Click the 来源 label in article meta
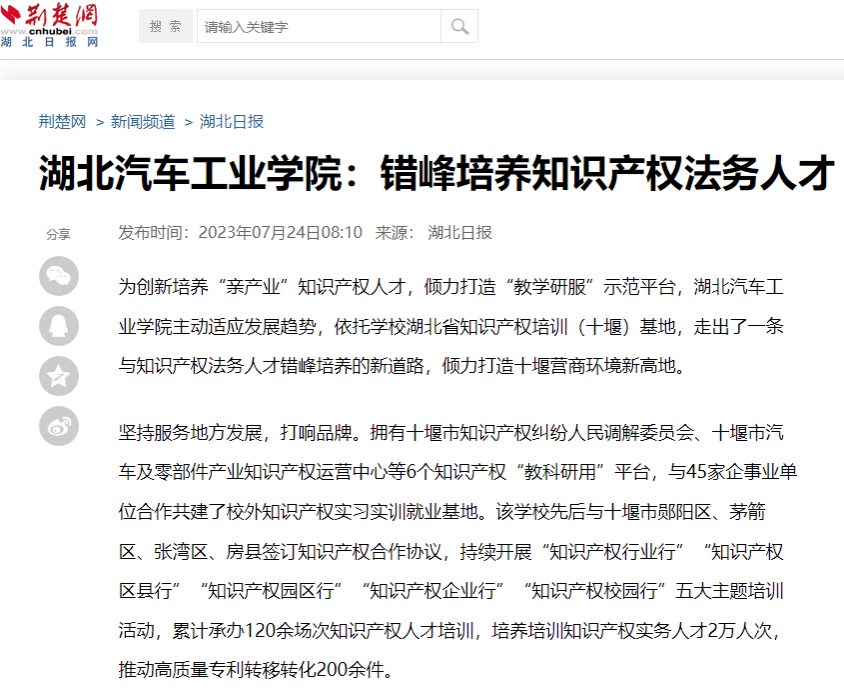Image resolution: width=844 pixels, height=697 pixels. (393, 232)
